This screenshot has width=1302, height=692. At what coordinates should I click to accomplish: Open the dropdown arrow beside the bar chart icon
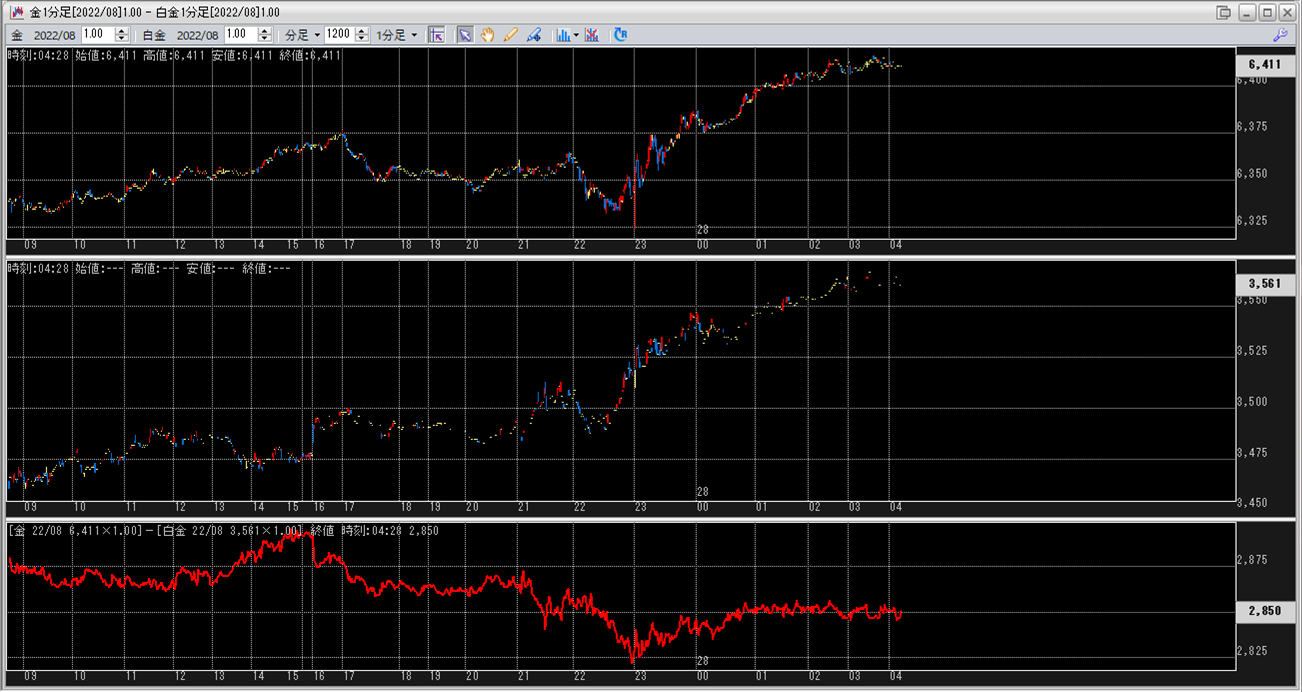[576, 34]
